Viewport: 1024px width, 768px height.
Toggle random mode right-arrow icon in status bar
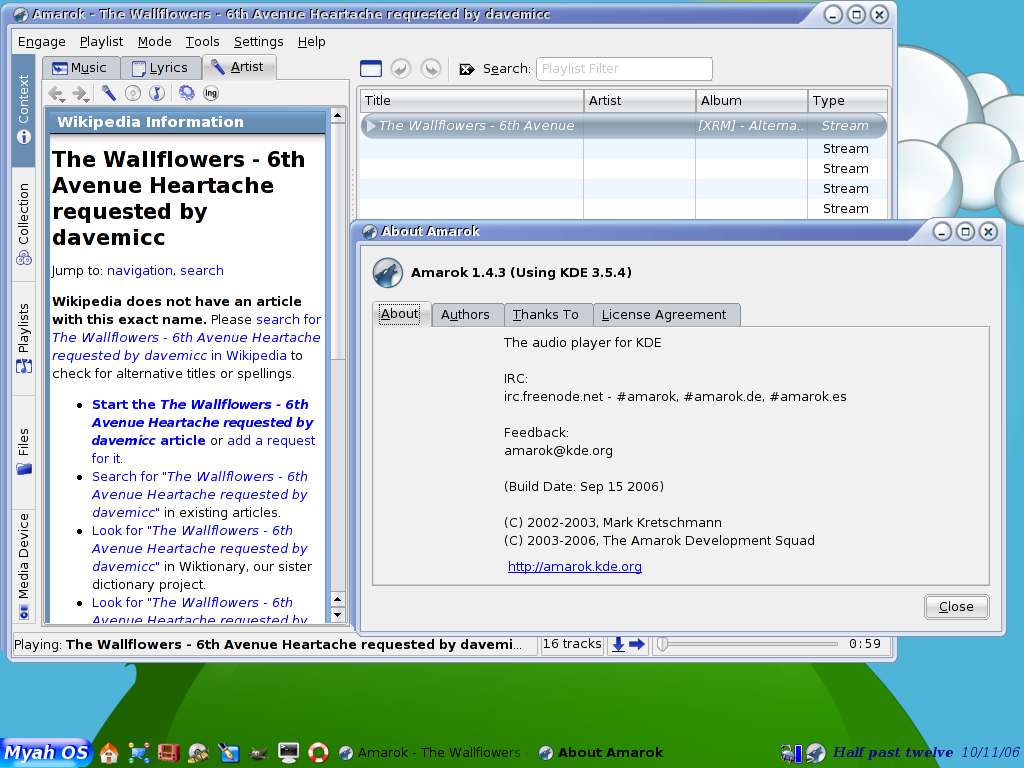[x=637, y=645]
